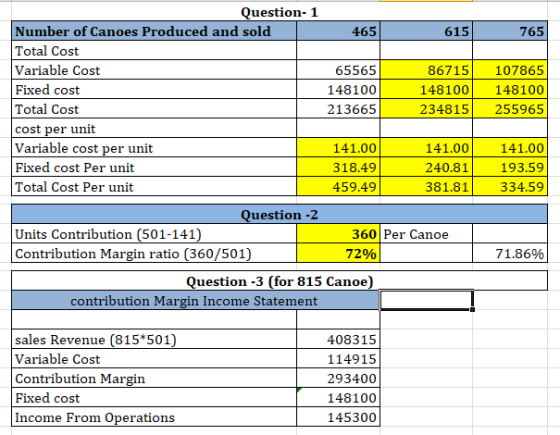
Task: Select total cost value 213665
Action: (338, 109)
